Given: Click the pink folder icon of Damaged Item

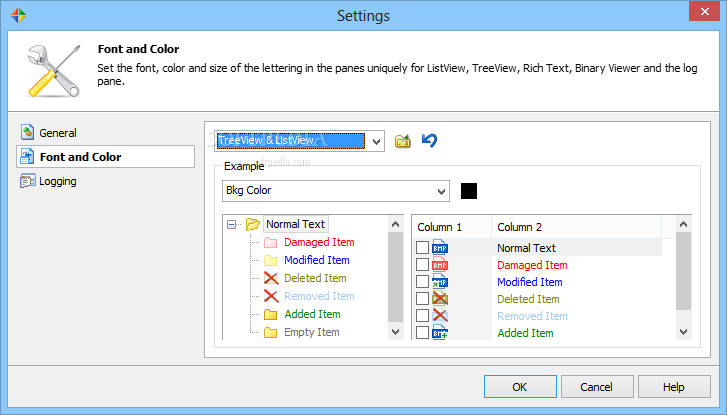Looking at the screenshot, I should (270, 243).
